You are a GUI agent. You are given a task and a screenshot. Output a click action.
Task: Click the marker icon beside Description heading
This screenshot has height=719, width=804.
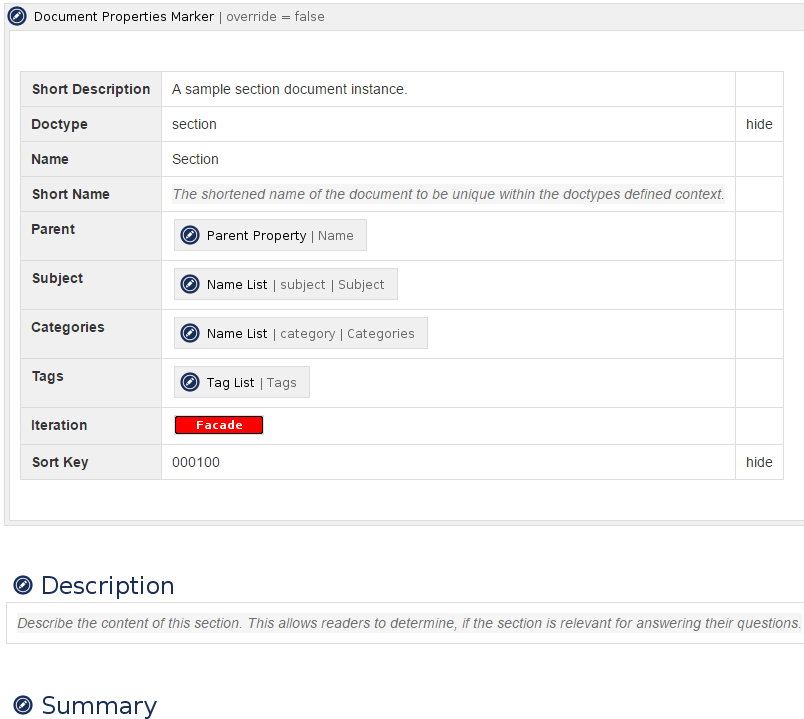[x=24, y=585]
